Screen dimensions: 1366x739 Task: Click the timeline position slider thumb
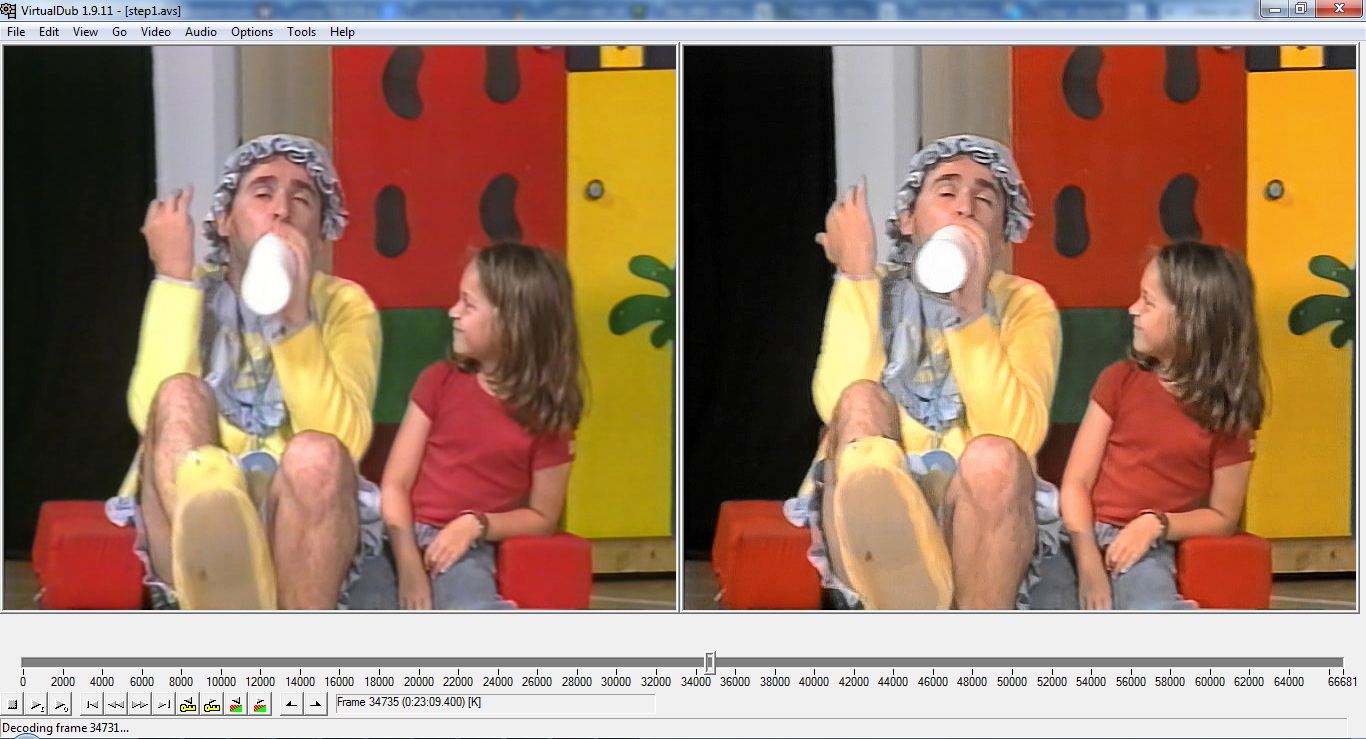point(710,662)
